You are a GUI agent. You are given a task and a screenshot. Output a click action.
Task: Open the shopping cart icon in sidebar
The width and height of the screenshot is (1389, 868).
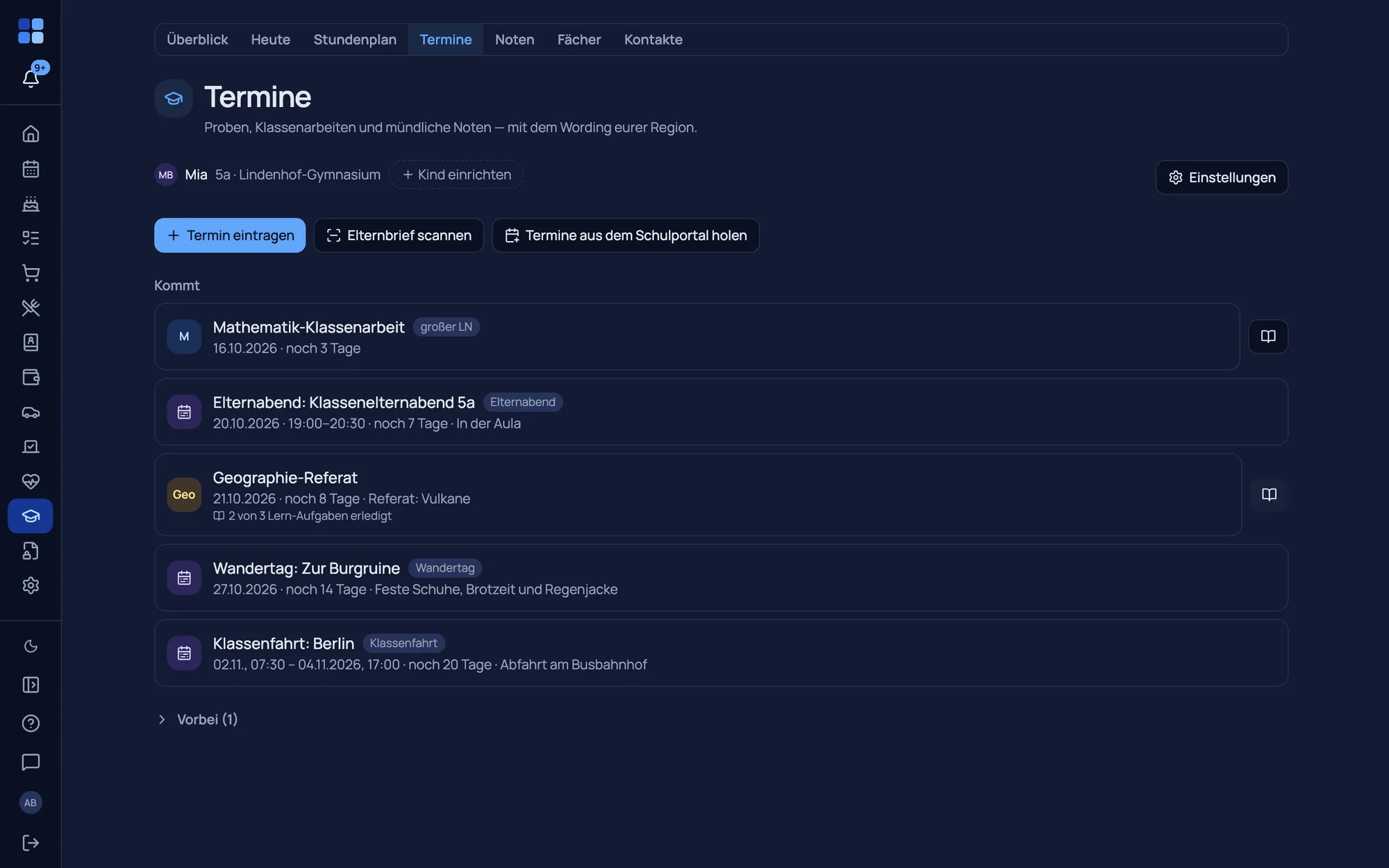(x=31, y=272)
